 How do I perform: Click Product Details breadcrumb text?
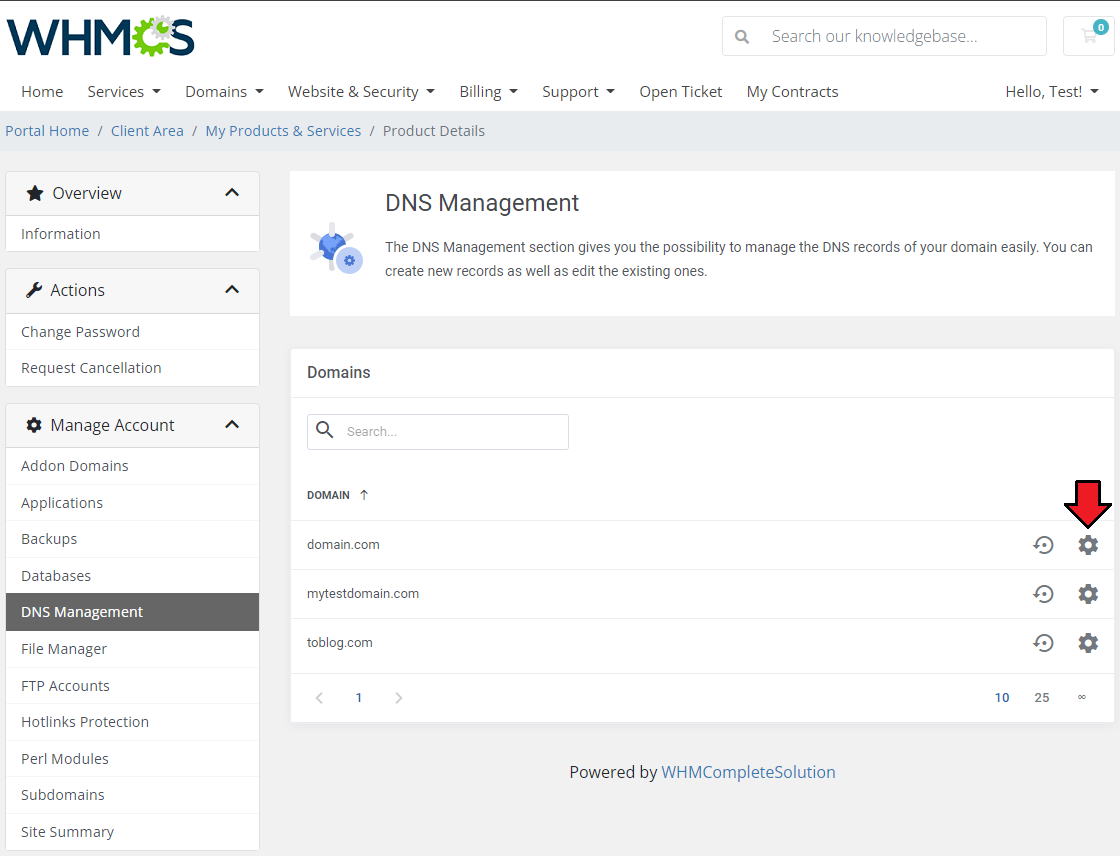point(434,131)
